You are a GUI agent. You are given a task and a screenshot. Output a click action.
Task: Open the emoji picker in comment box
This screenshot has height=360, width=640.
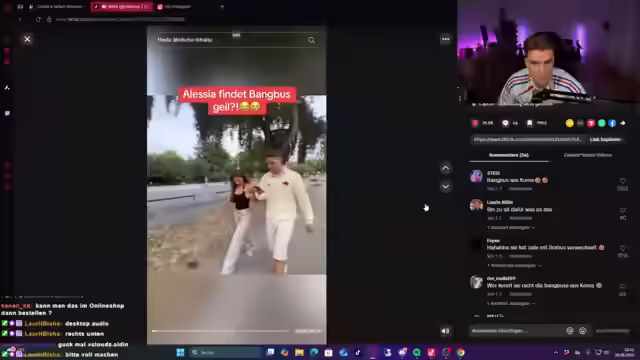coord(582,331)
